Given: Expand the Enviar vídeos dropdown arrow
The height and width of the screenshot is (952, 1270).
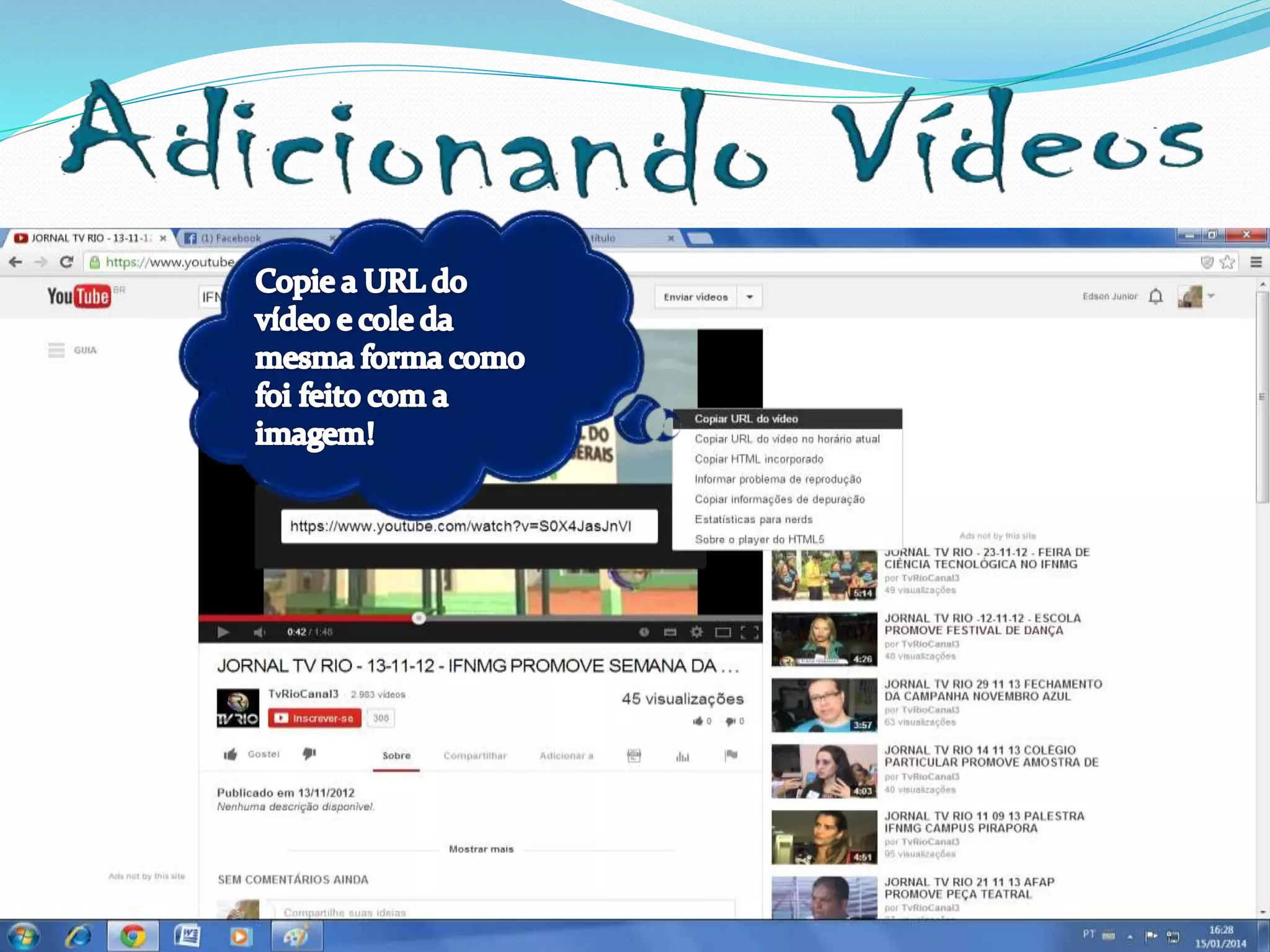Looking at the screenshot, I should coord(749,297).
